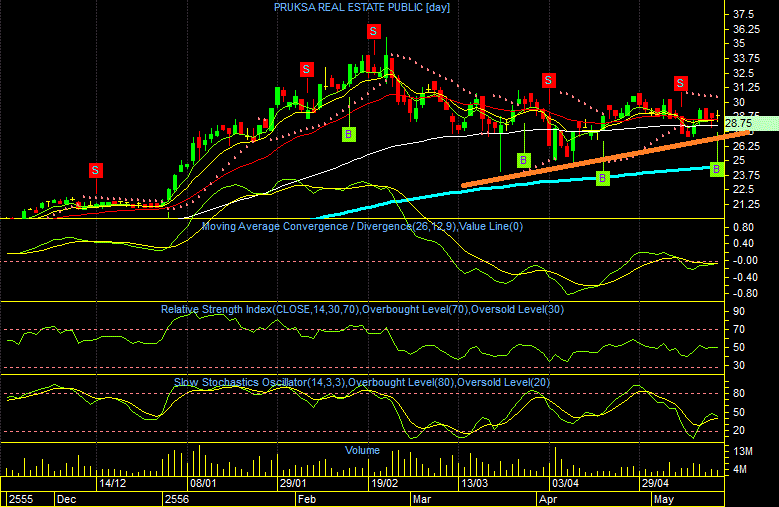Image resolution: width=779 pixels, height=507 pixels.
Task: Click the 37.5 price axis value
Action: 743,14
